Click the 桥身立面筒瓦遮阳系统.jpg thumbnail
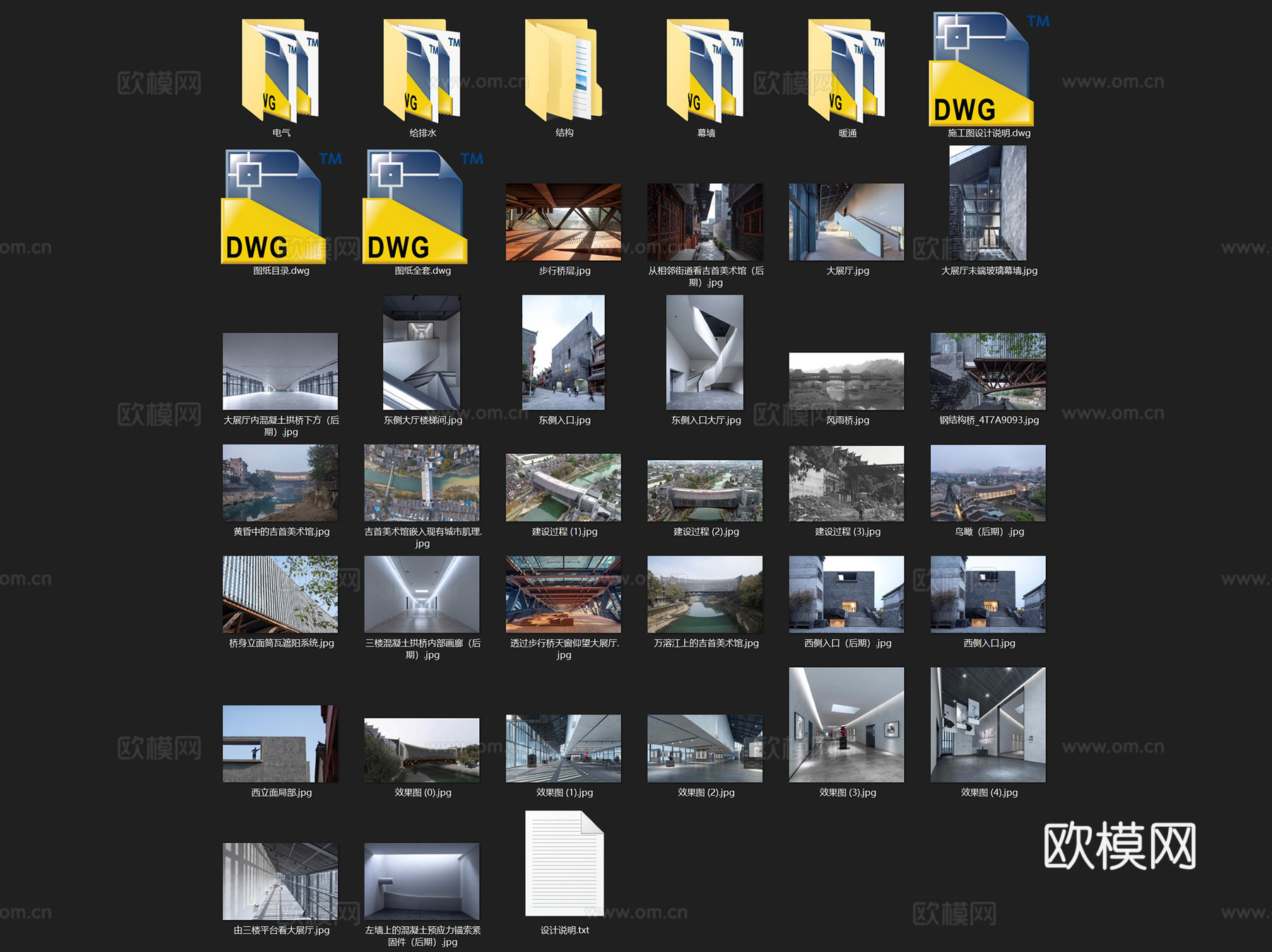The image size is (1272, 952). (x=280, y=594)
